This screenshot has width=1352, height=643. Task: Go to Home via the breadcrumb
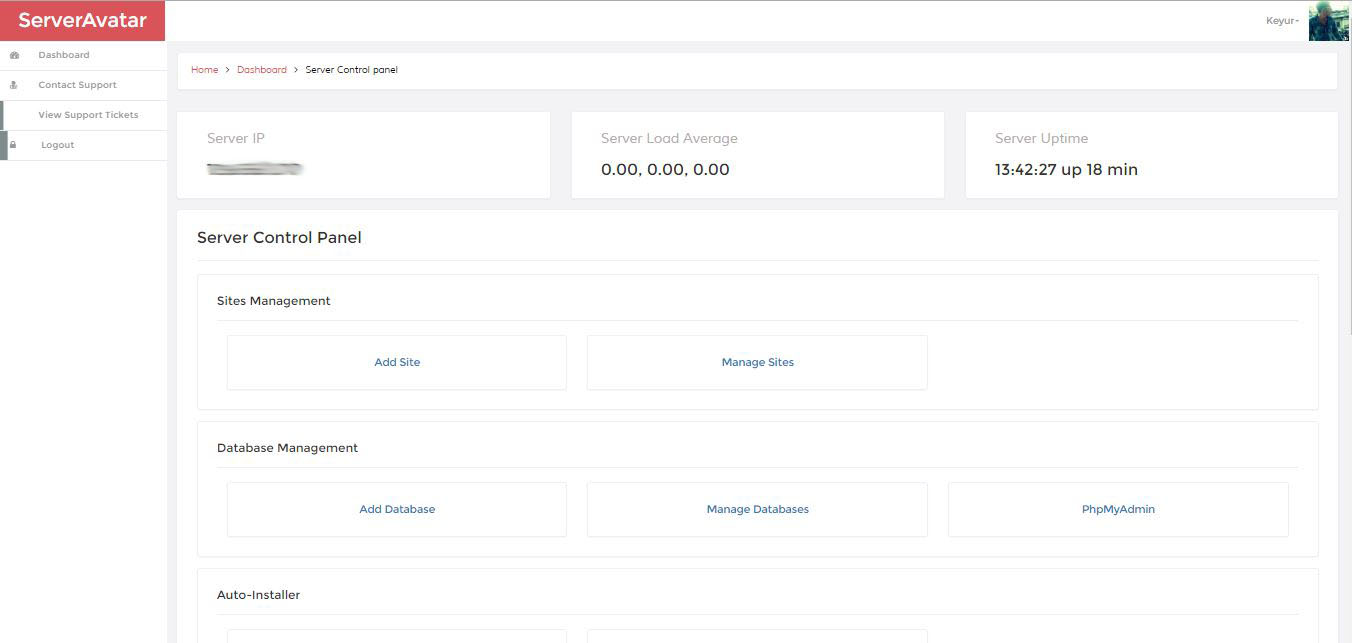[204, 70]
